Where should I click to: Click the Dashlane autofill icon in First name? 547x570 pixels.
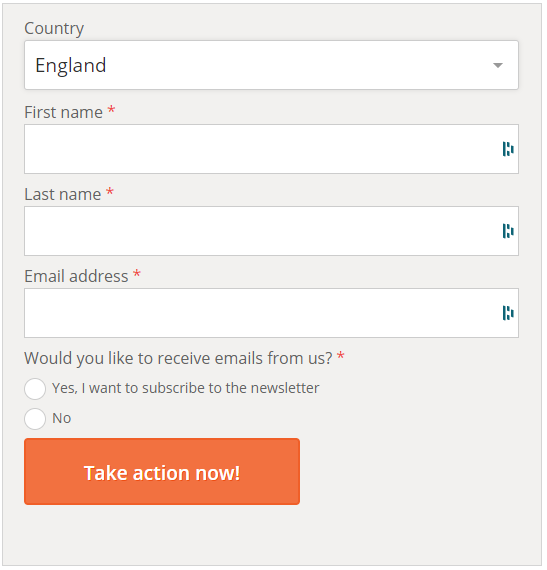[508, 149]
